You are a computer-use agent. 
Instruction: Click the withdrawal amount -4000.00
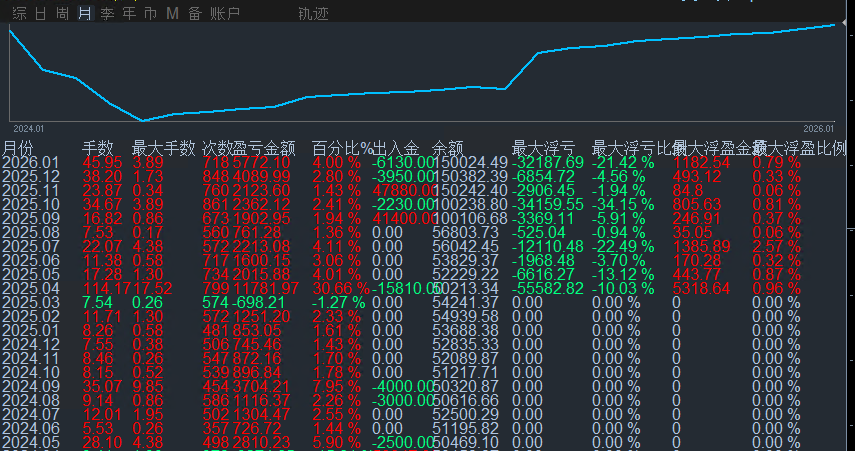click(x=404, y=387)
